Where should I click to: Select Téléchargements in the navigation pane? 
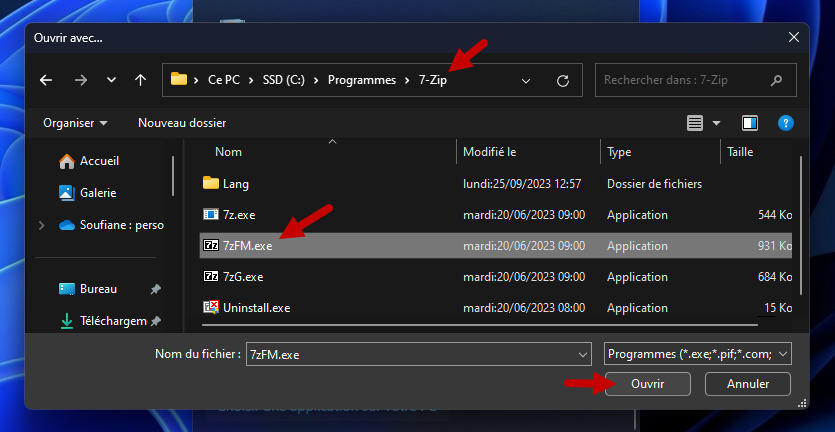coord(113,321)
